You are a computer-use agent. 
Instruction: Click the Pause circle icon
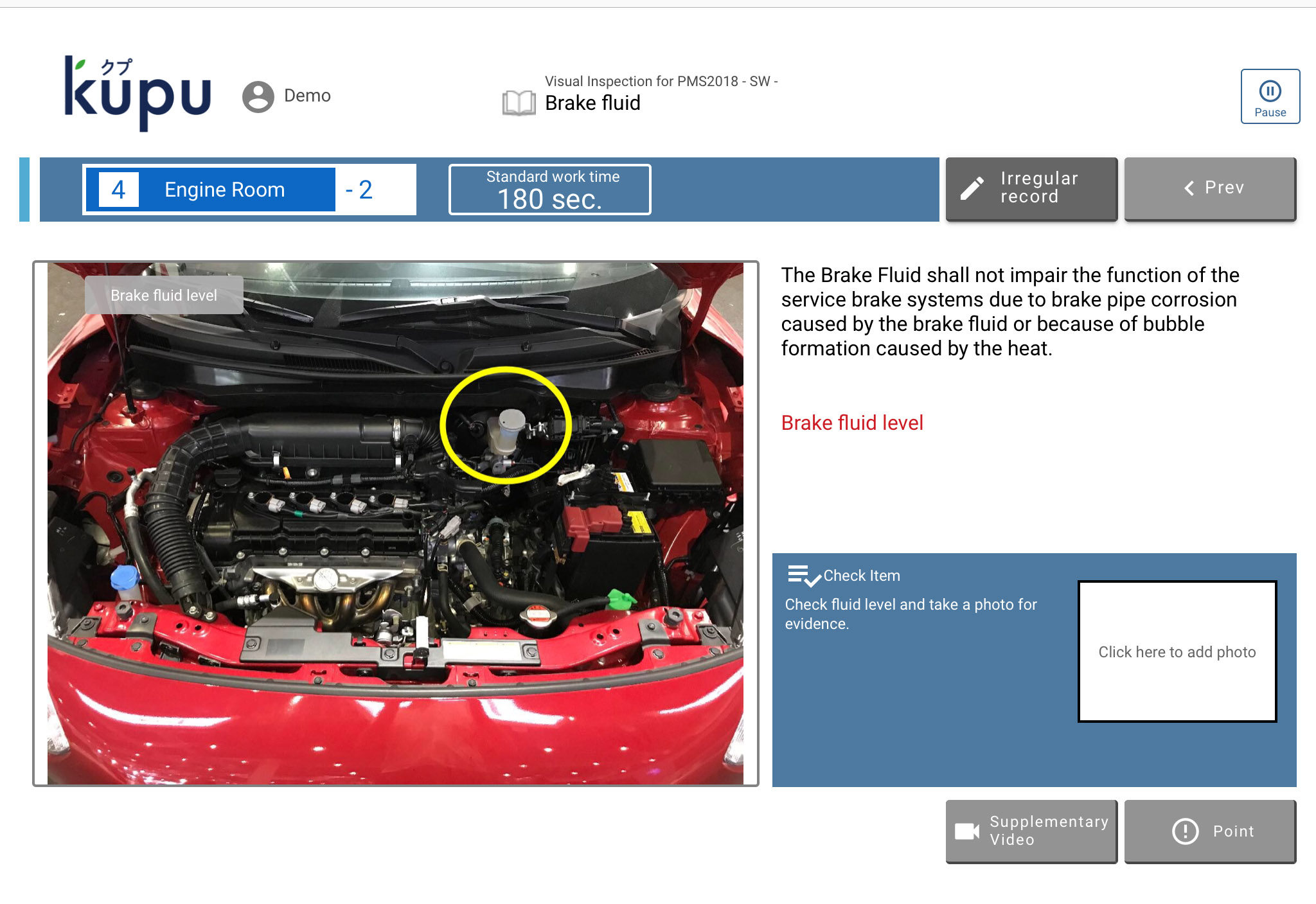point(1270,91)
